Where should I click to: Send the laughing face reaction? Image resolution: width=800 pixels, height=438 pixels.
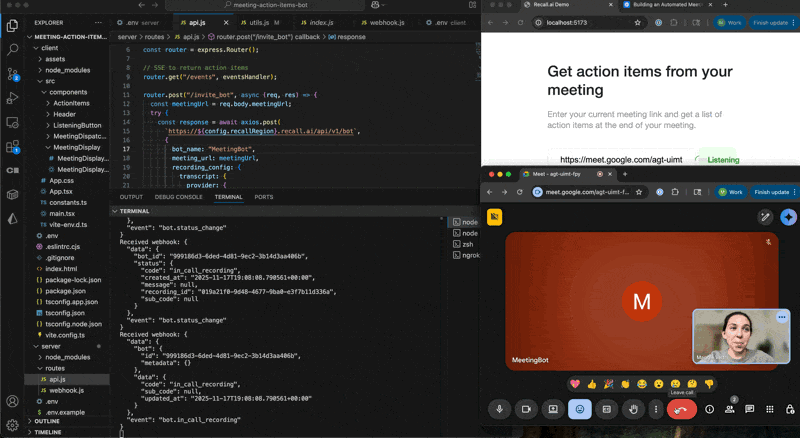tap(642, 384)
